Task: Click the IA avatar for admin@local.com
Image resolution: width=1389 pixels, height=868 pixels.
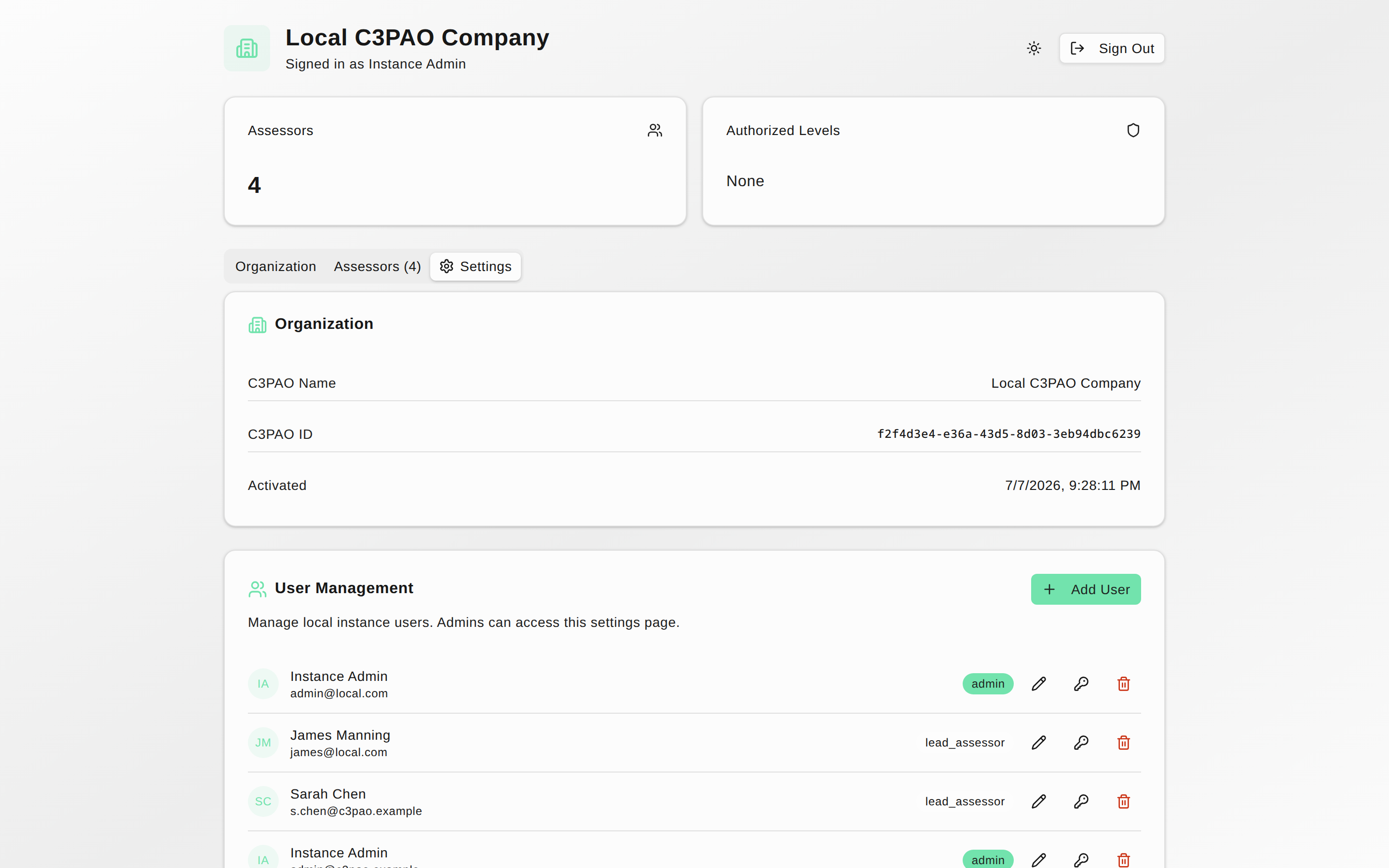Action: [x=263, y=684]
